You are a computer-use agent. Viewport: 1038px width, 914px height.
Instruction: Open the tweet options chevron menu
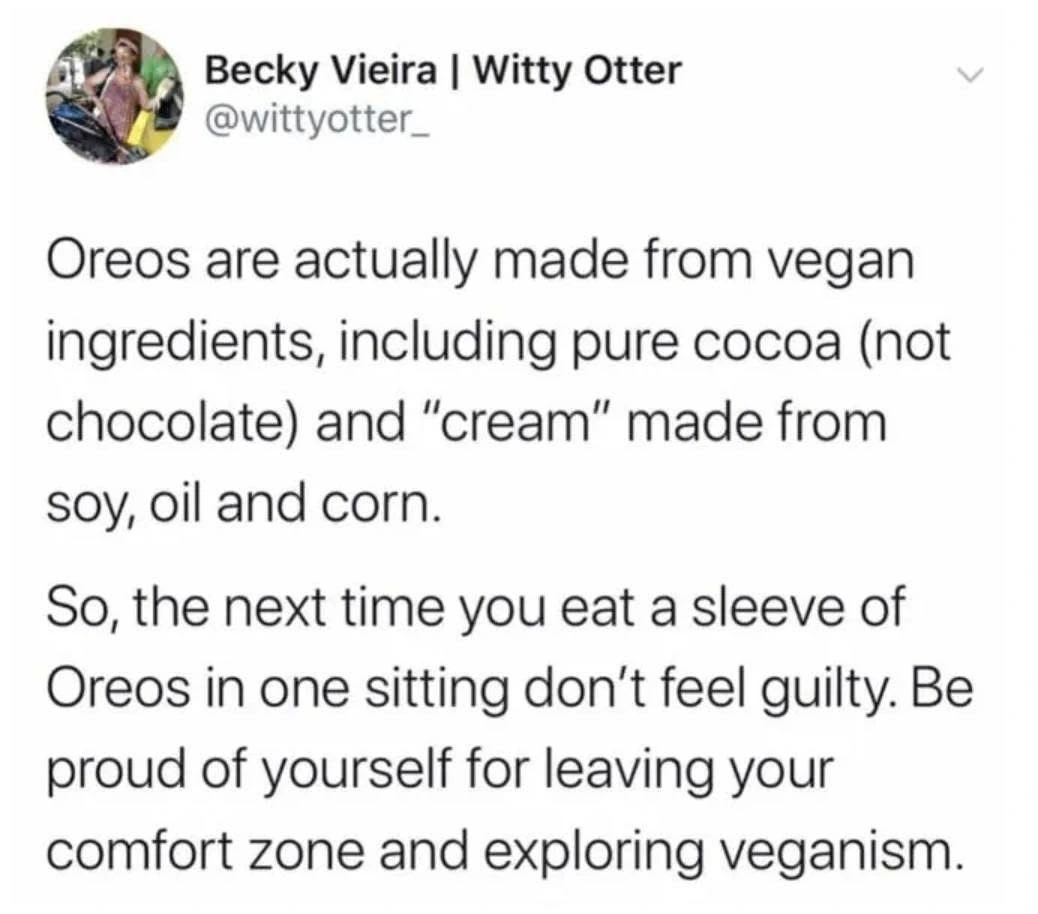coord(965,75)
